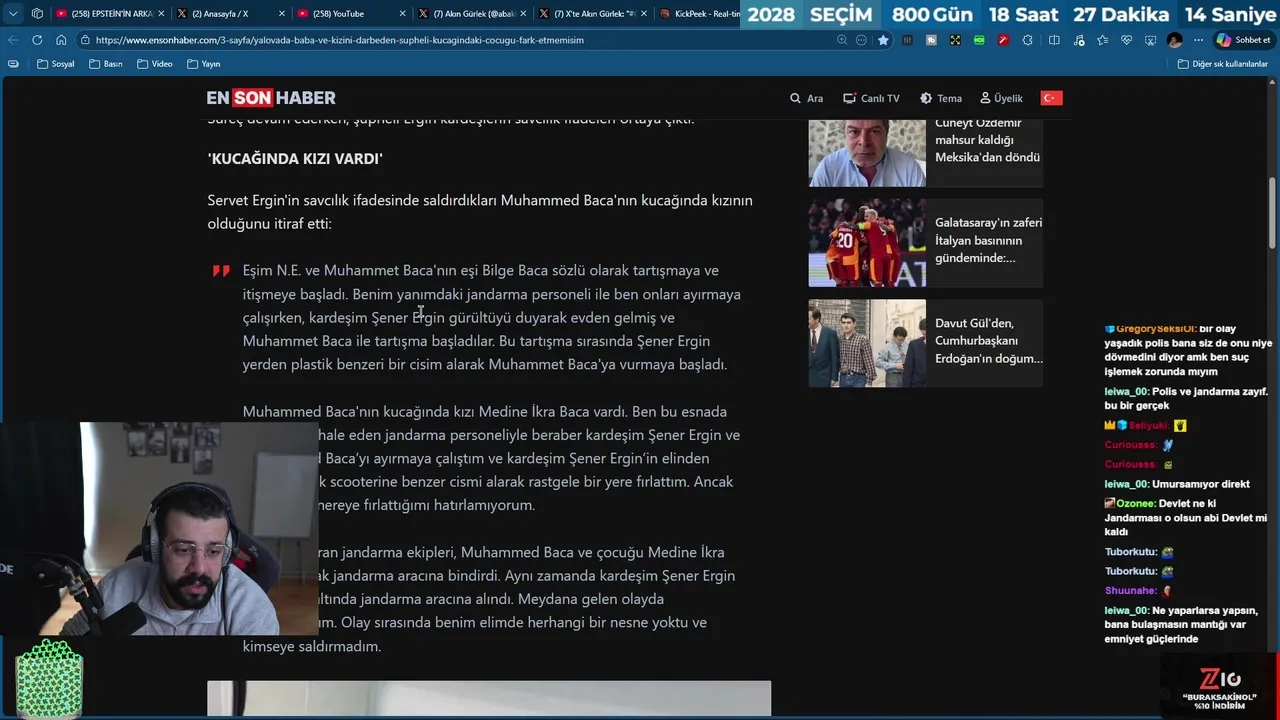
Task: Open the green HDX extension icon
Action: pos(979,40)
